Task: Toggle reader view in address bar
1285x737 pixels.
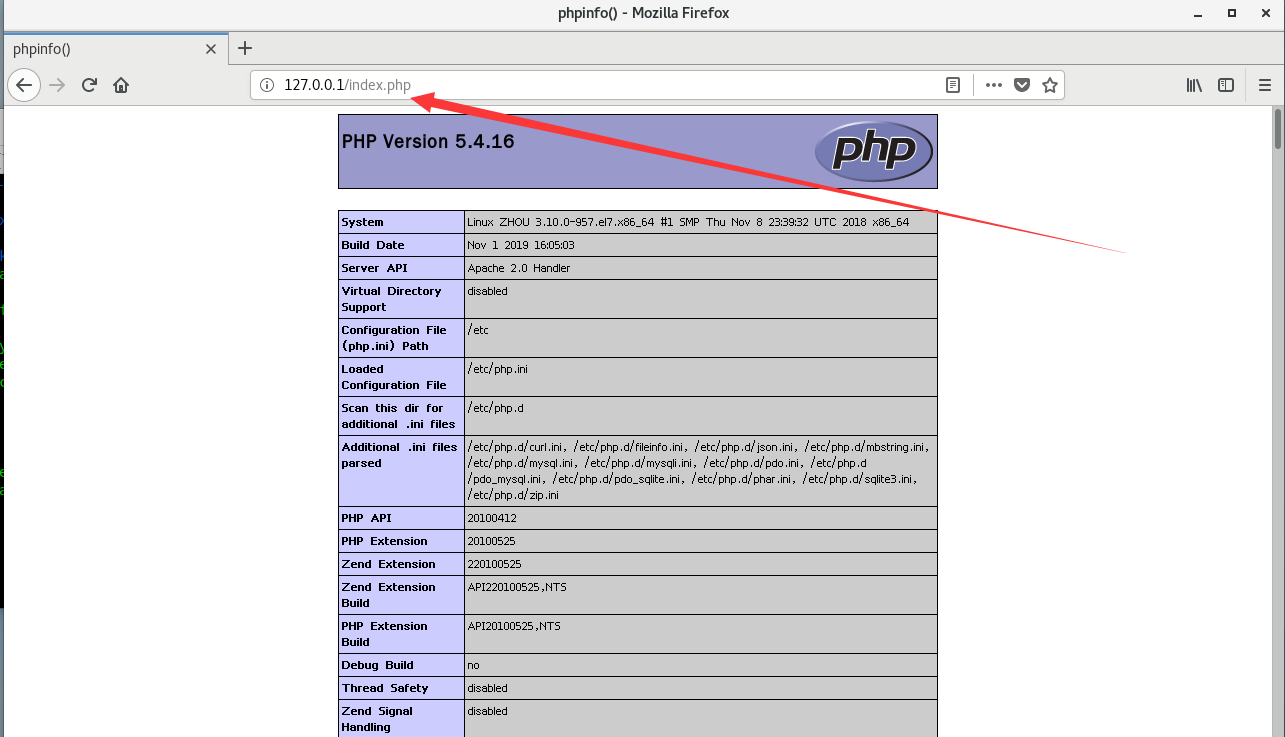Action: [953, 85]
